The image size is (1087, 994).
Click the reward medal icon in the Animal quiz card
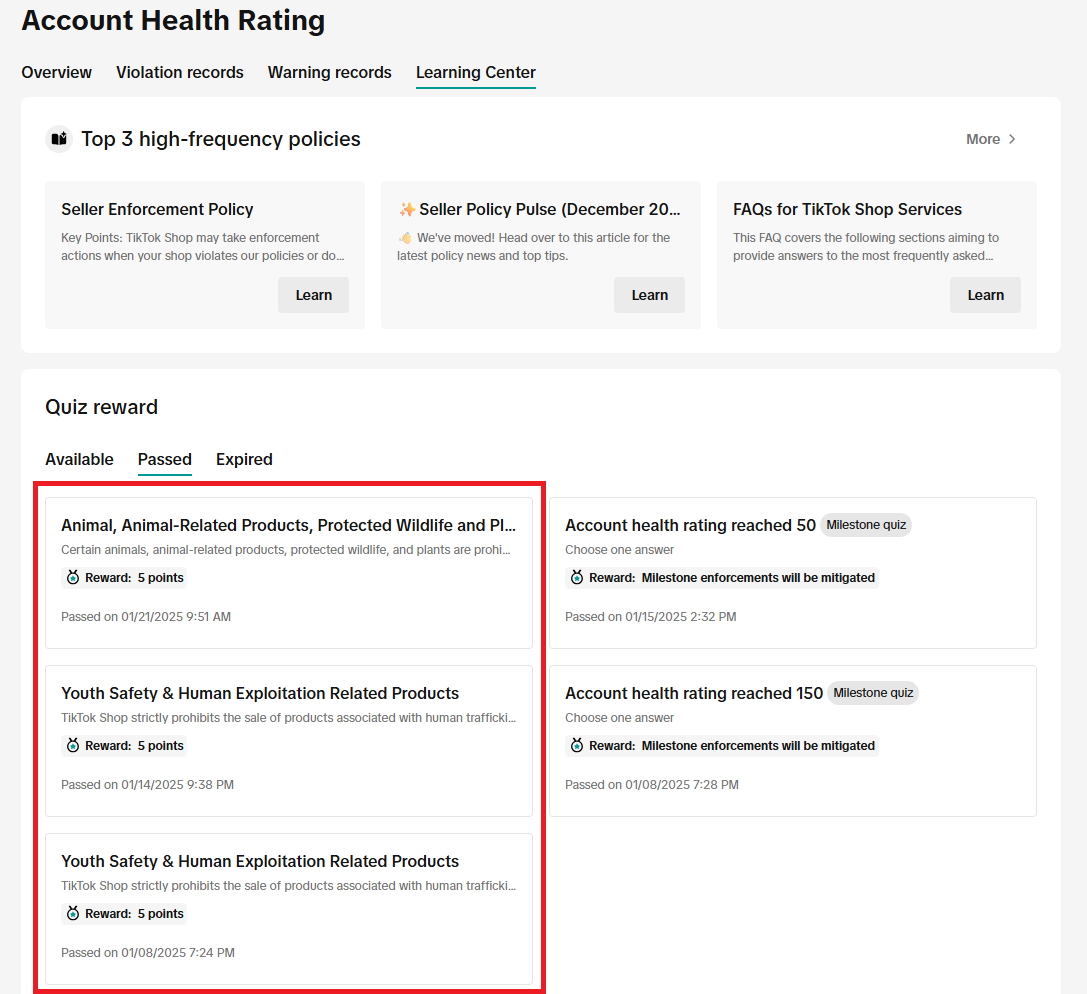(72, 578)
